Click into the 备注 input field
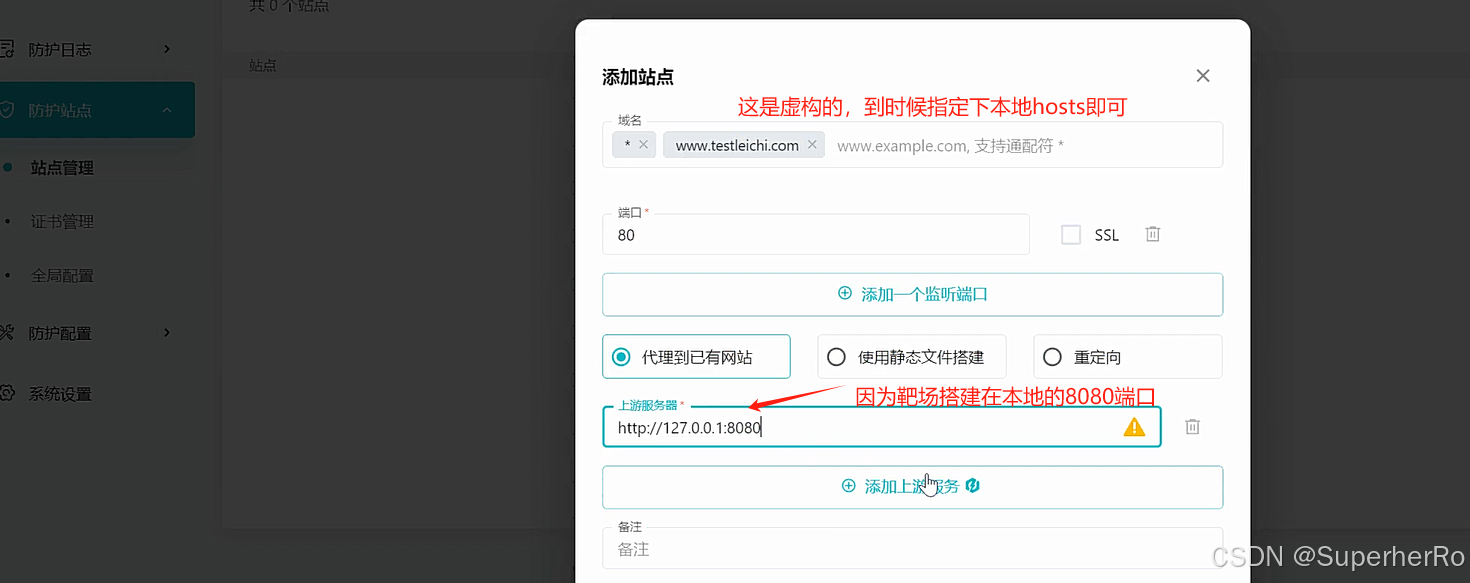This screenshot has width=1470, height=583. pyautogui.click(x=912, y=549)
